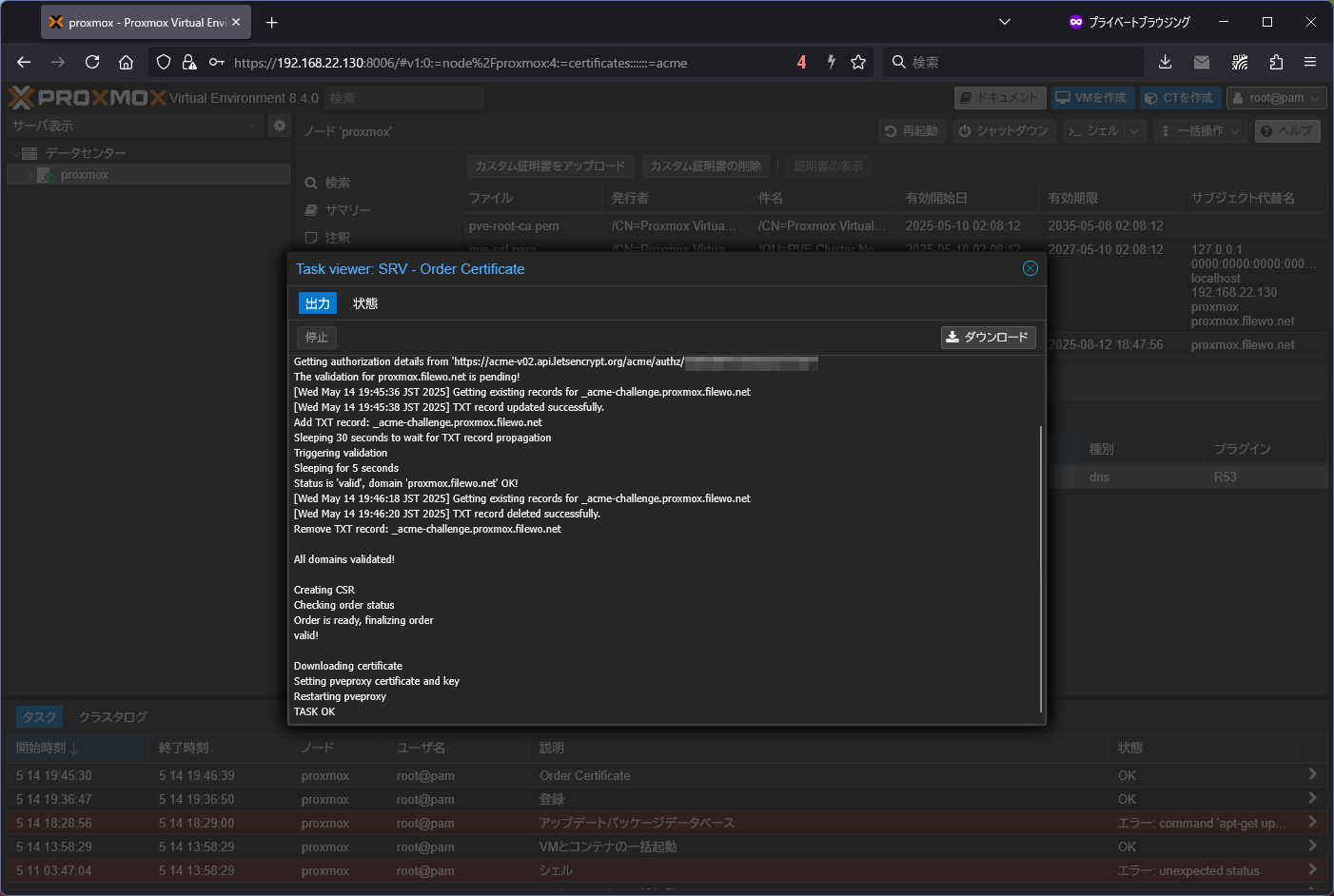The width and height of the screenshot is (1334, 896).
Task: Click the ヘルプ help button
Action: tap(1287, 131)
